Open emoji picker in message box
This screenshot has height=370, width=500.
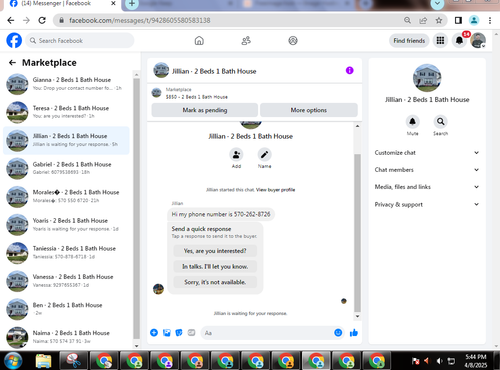coord(338,333)
